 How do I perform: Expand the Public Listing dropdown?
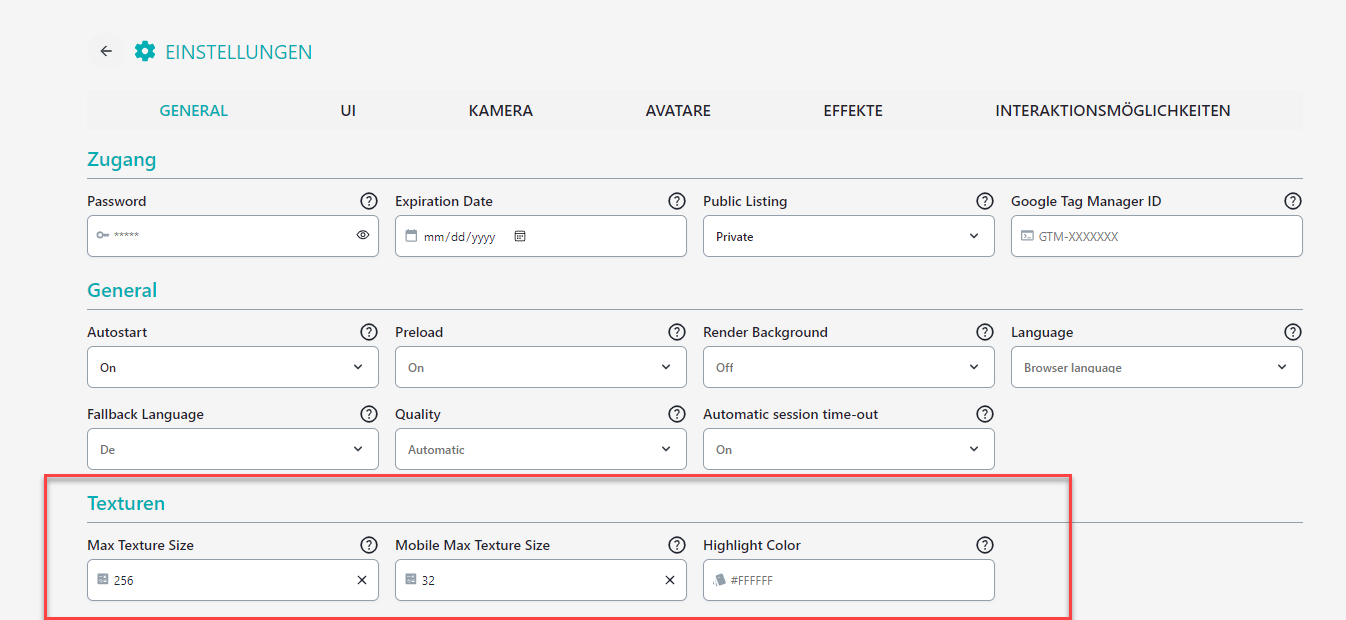point(848,236)
